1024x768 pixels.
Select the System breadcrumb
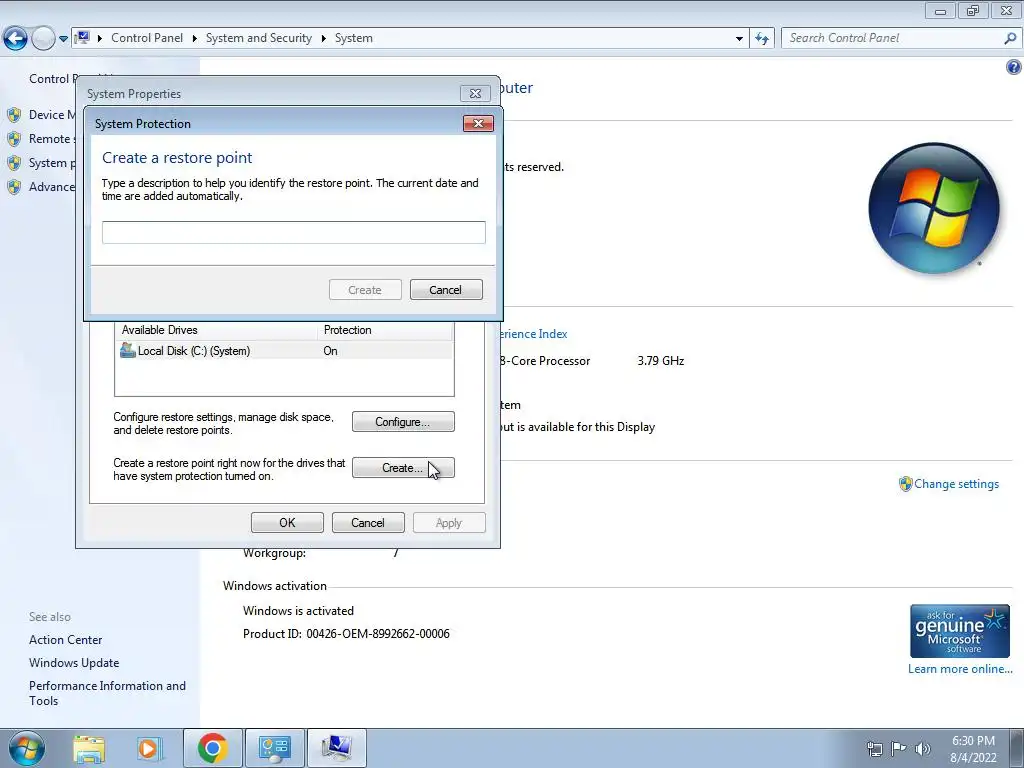point(354,38)
